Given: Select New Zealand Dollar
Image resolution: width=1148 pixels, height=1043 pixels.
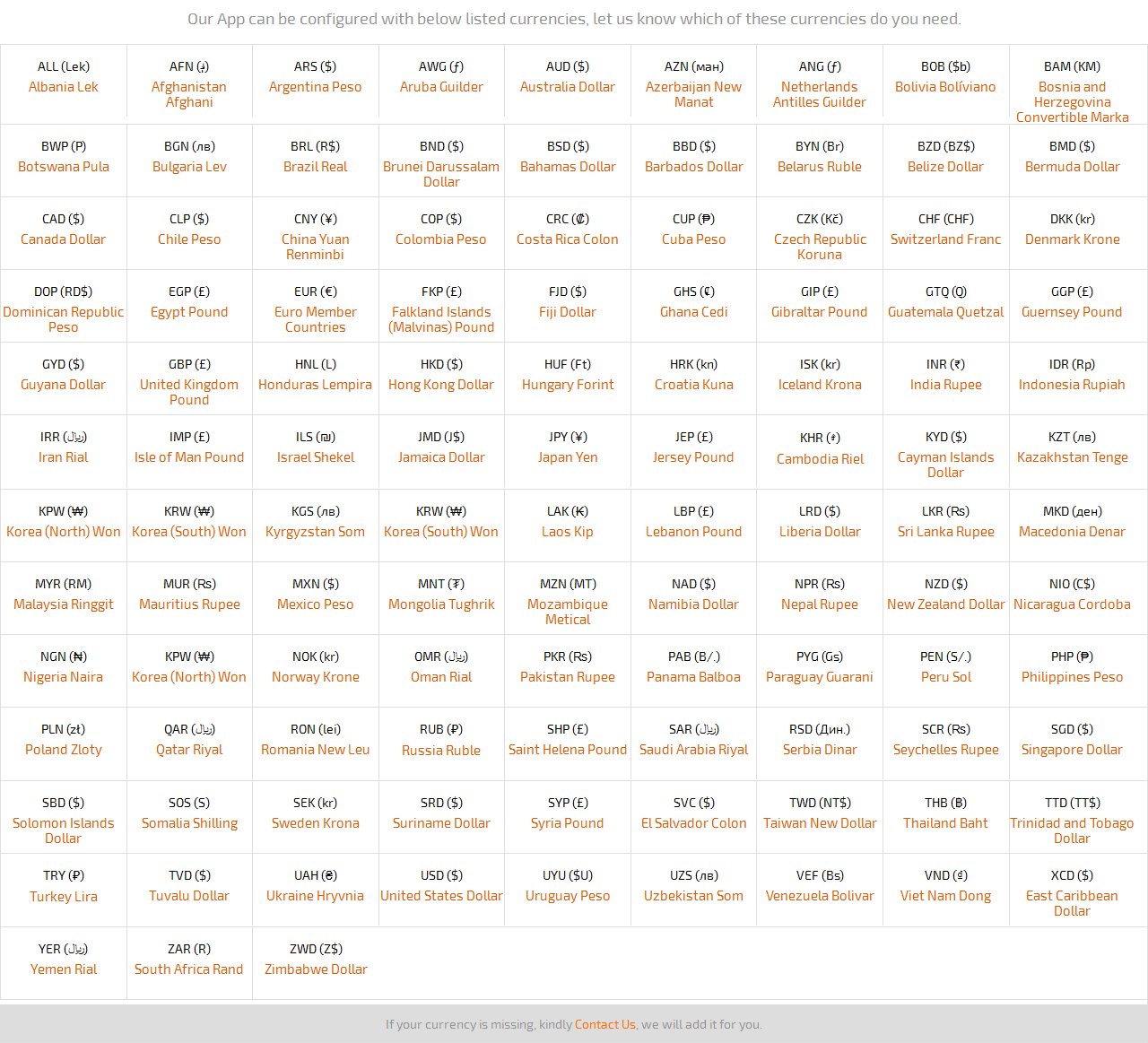Looking at the screenshot, I should click(945, 604).
